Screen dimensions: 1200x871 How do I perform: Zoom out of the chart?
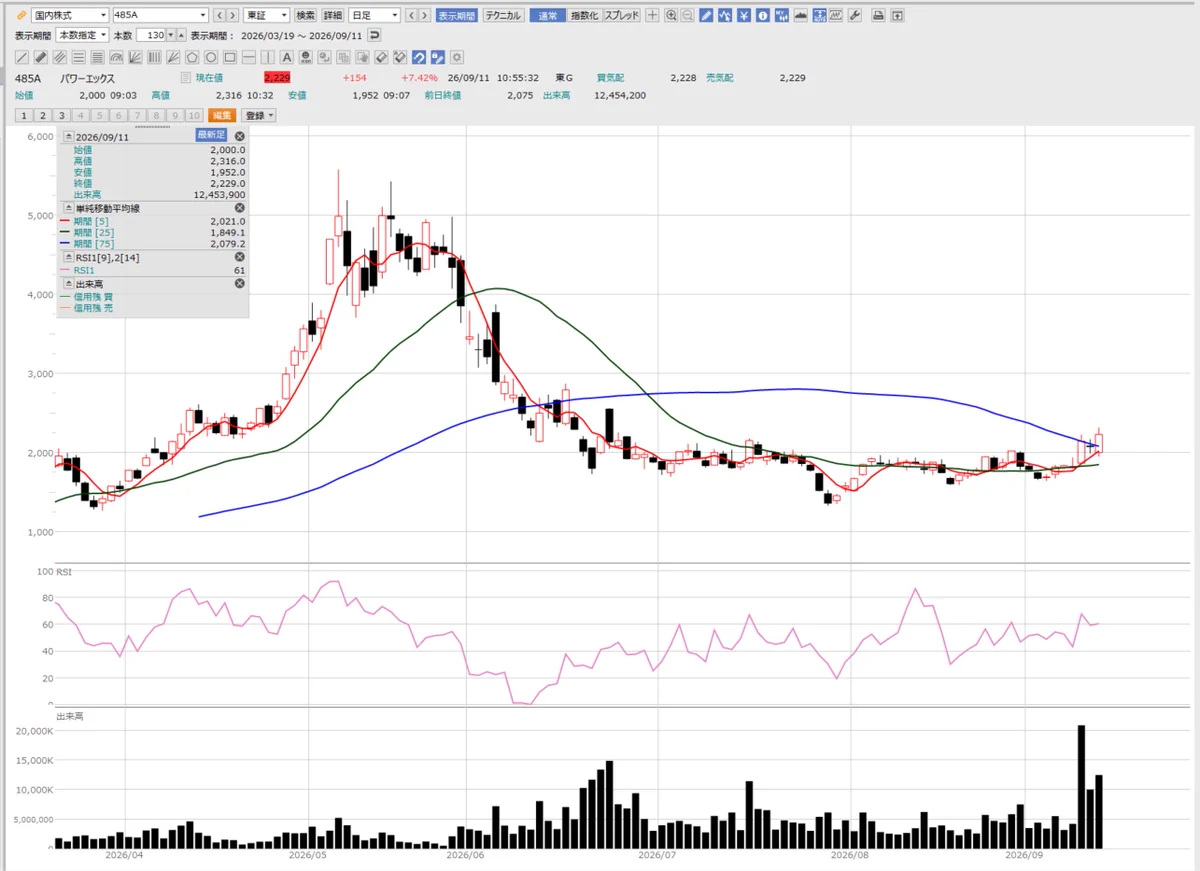(x=687, y=16)
